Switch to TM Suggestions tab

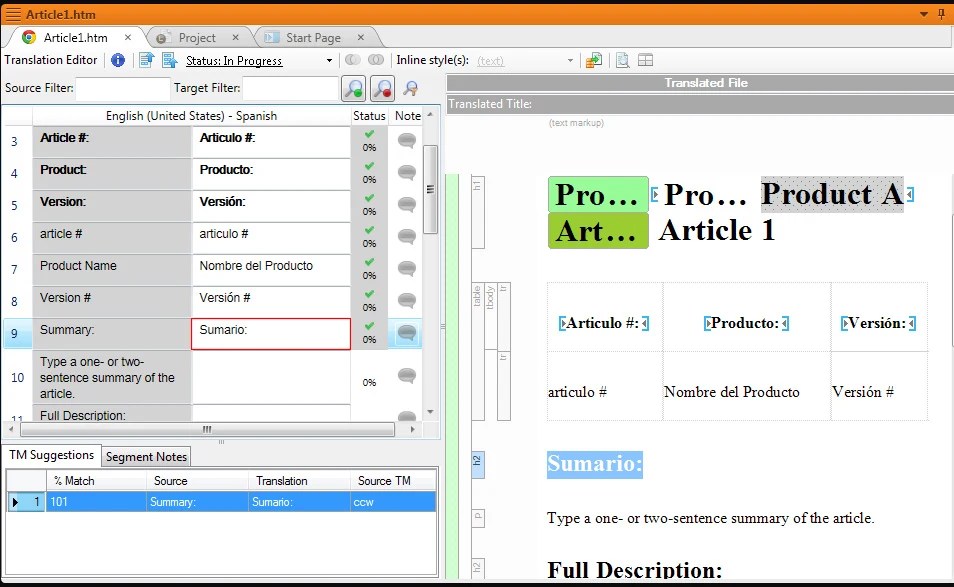click(x=52, y=455)
